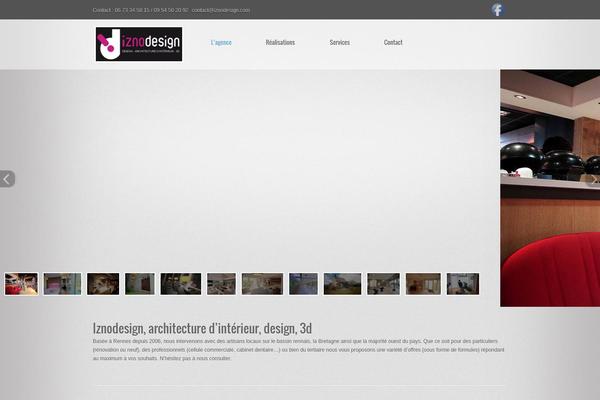Navigate to the Services page
The width and height of the screenshot is (600, 400).
pyautogui.click(x=340, y=42)
